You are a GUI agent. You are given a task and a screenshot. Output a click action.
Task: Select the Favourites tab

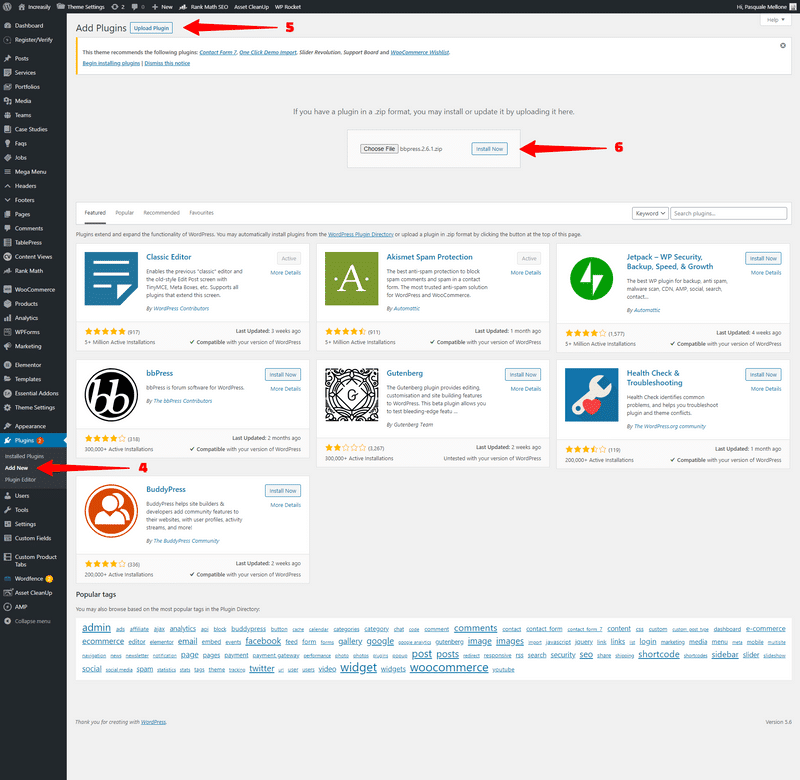202,213
